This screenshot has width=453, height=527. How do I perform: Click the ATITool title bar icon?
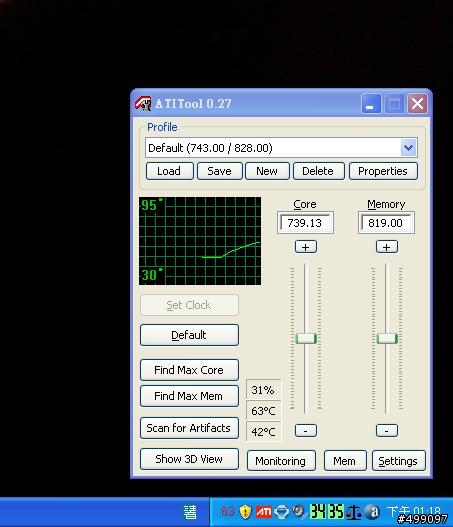click(x=143, y=104)
